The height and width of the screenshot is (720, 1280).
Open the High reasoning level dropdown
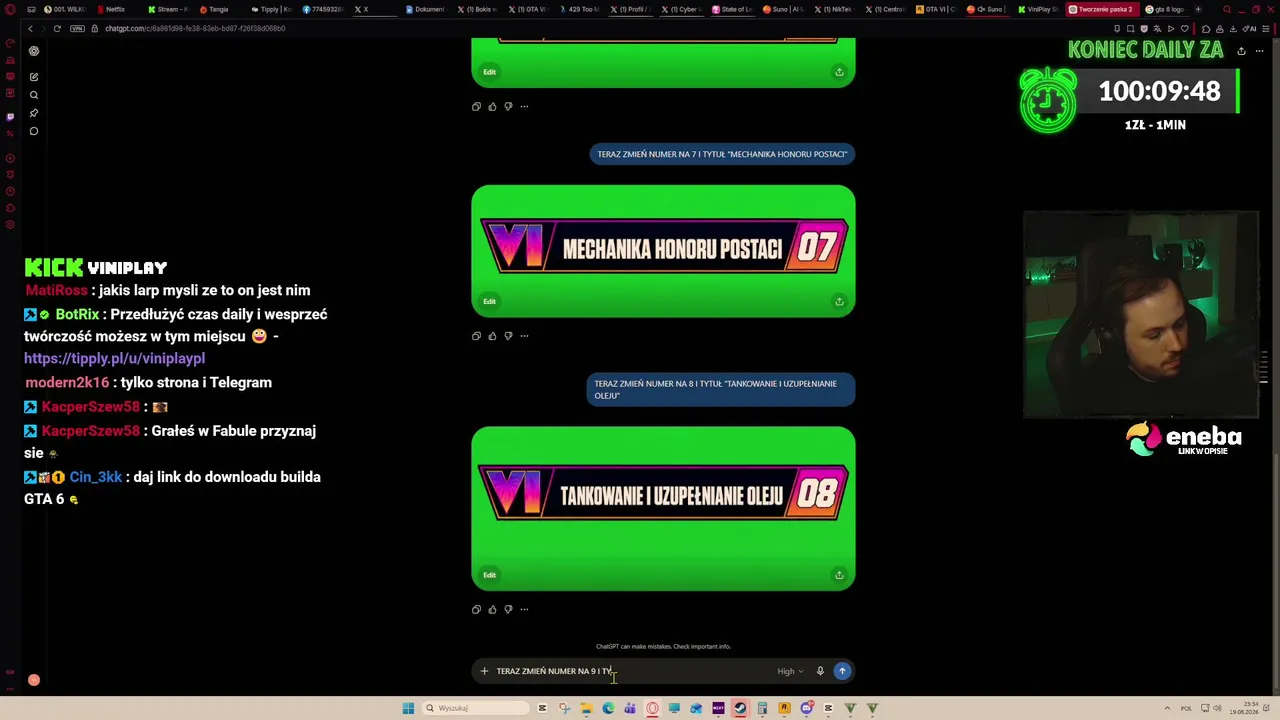tap(790, 671)
